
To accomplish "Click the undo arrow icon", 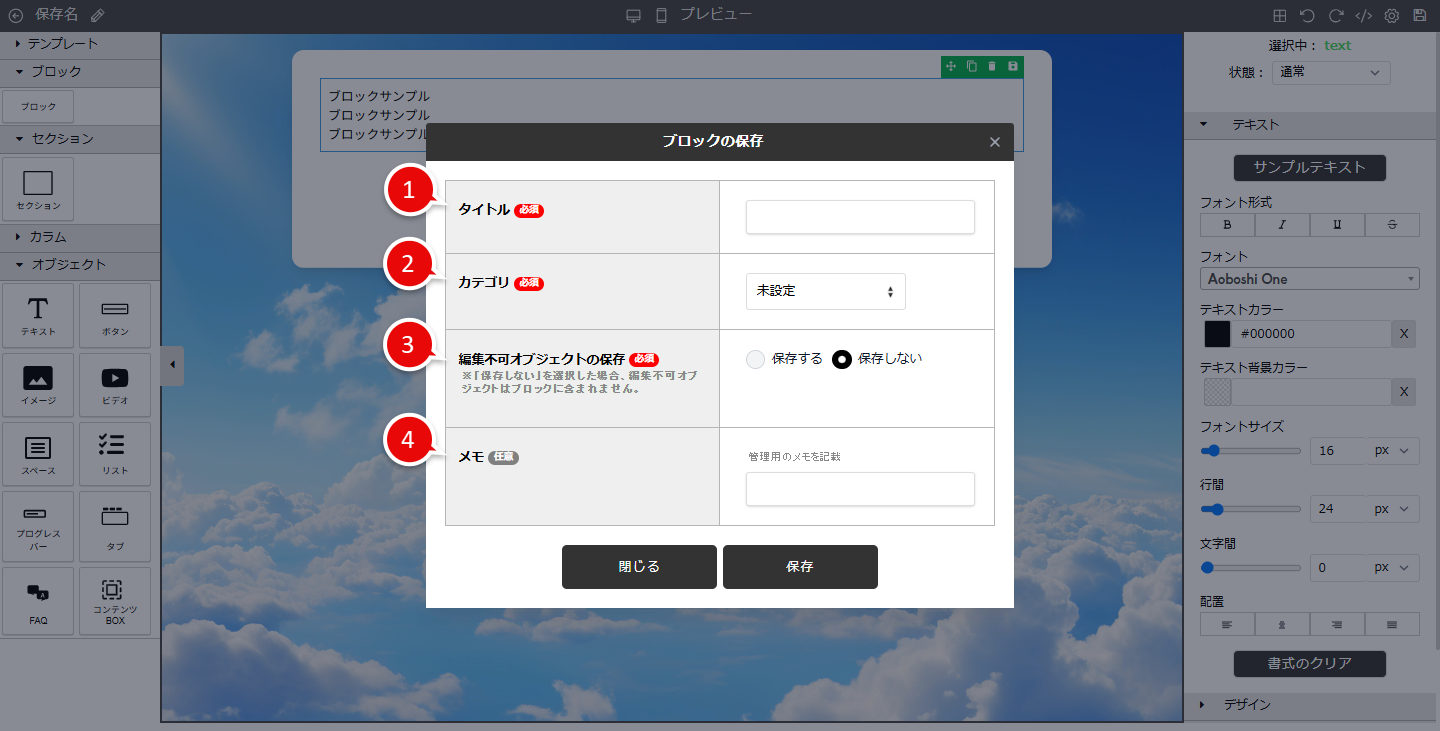I will 1307,15.
